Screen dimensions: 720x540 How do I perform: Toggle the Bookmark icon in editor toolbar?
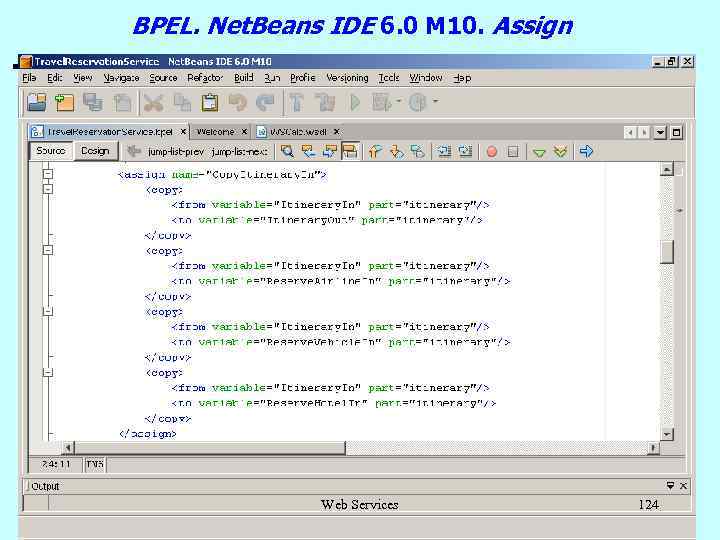coord(418,151)
